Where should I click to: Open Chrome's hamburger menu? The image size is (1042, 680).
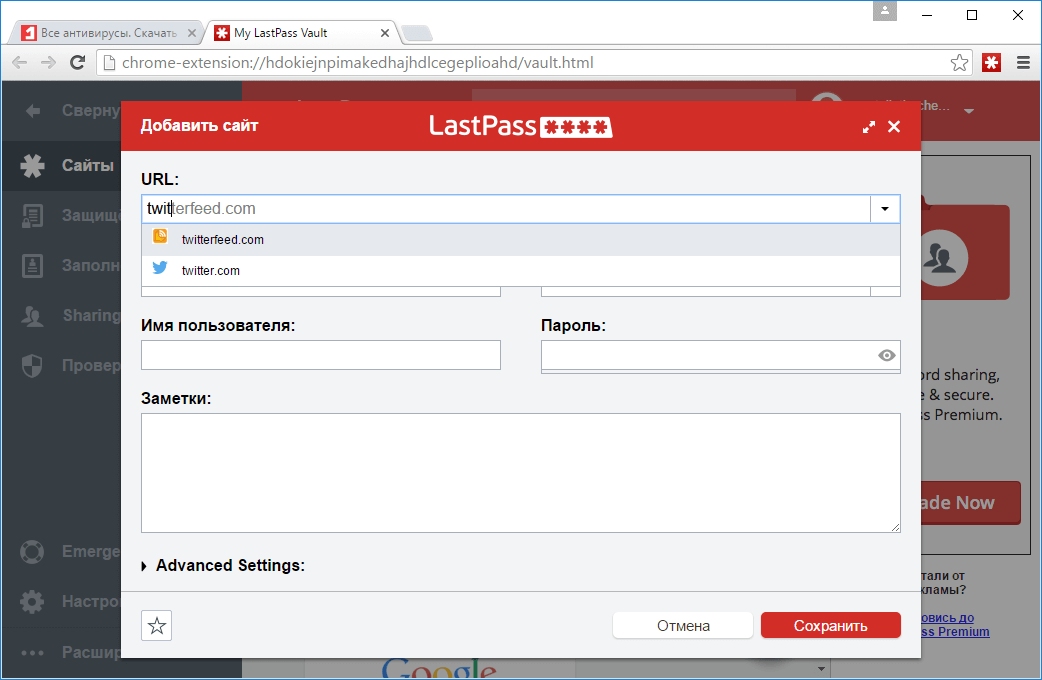click(x=1022, y=62)
